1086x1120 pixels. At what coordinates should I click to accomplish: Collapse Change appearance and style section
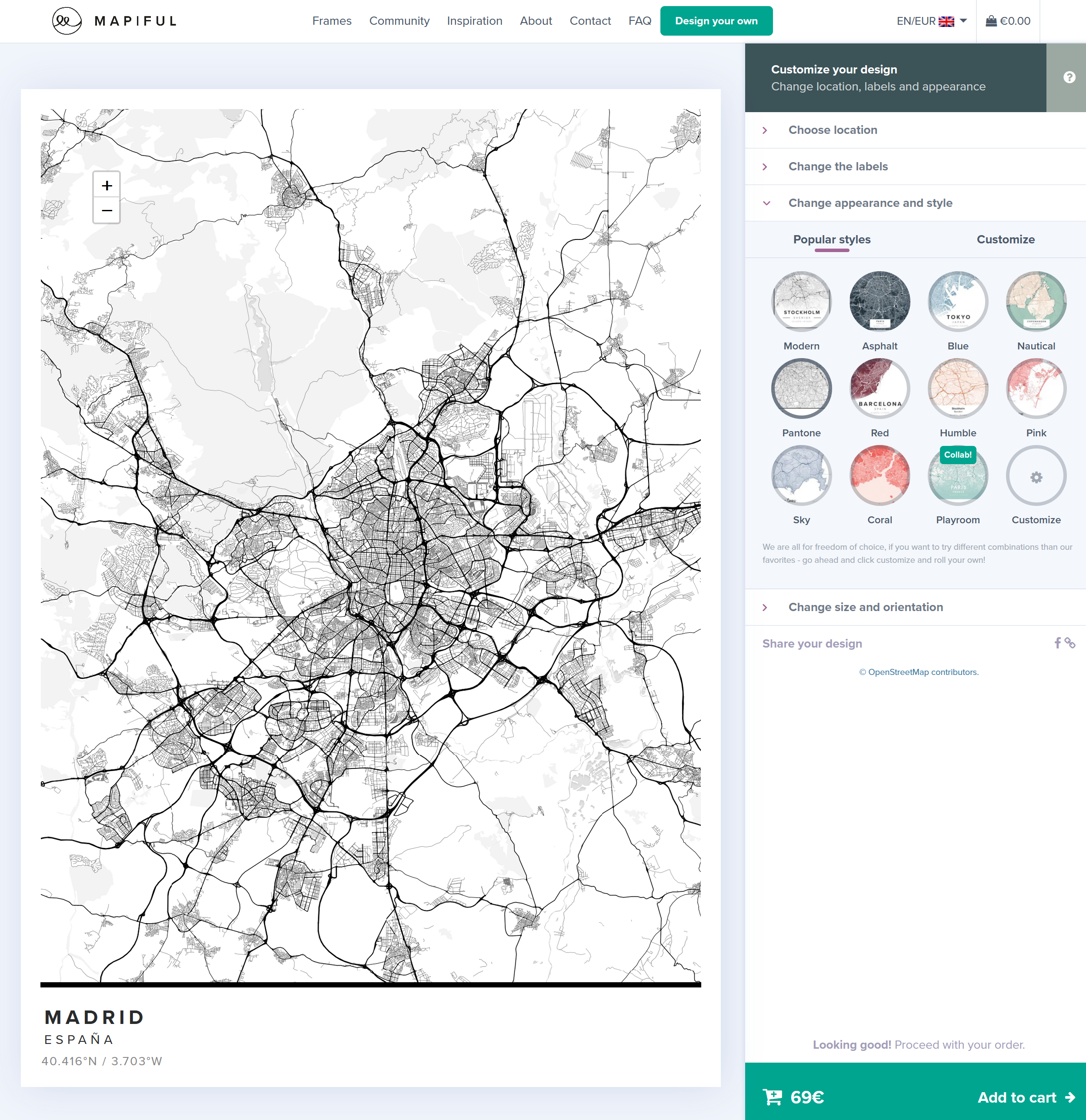pyautogui.click(x=869, y=203)
